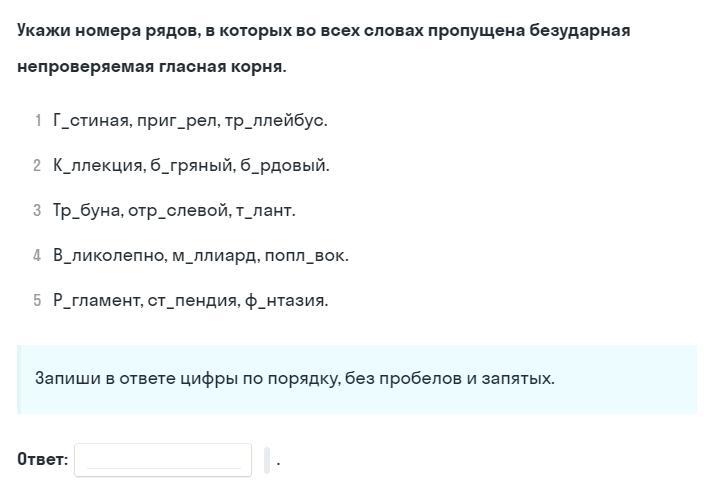
Task: Click the word "т_лант" in row 3
Action: click(264, 211)
